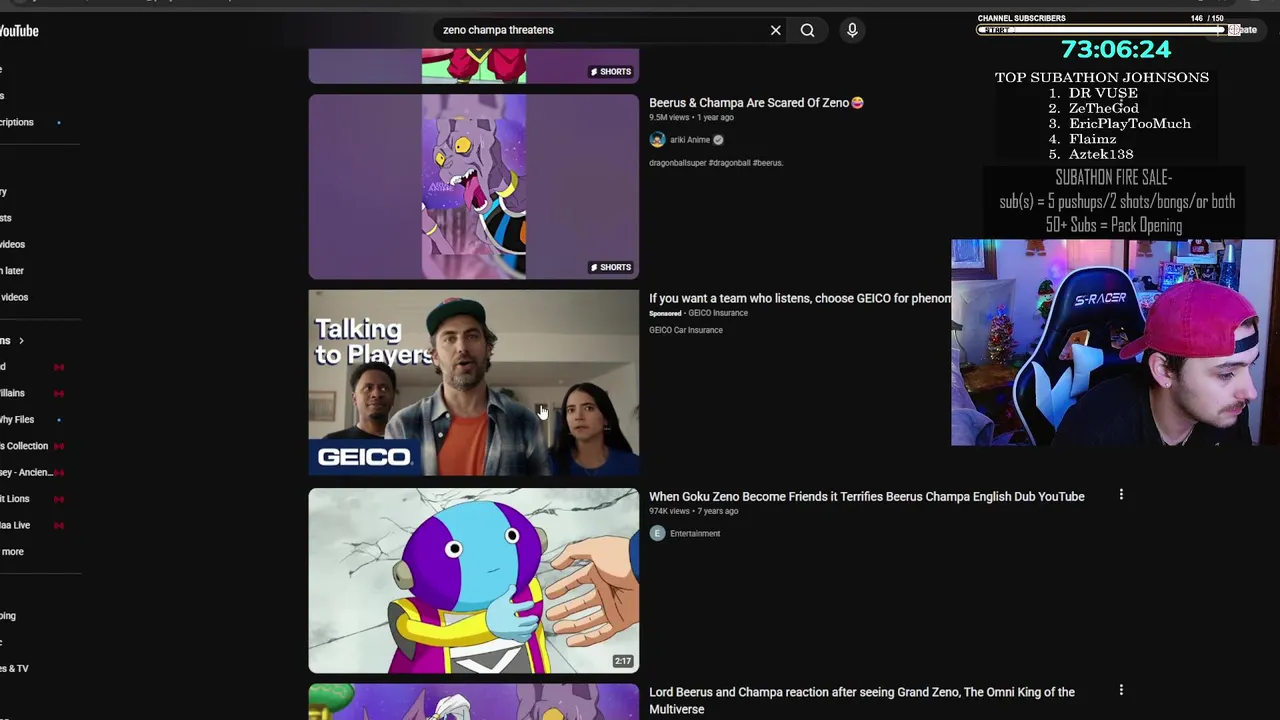1280x720 pixels.
Task: Open the Entertainment channel avatar icon
Action: click(657, 533)
